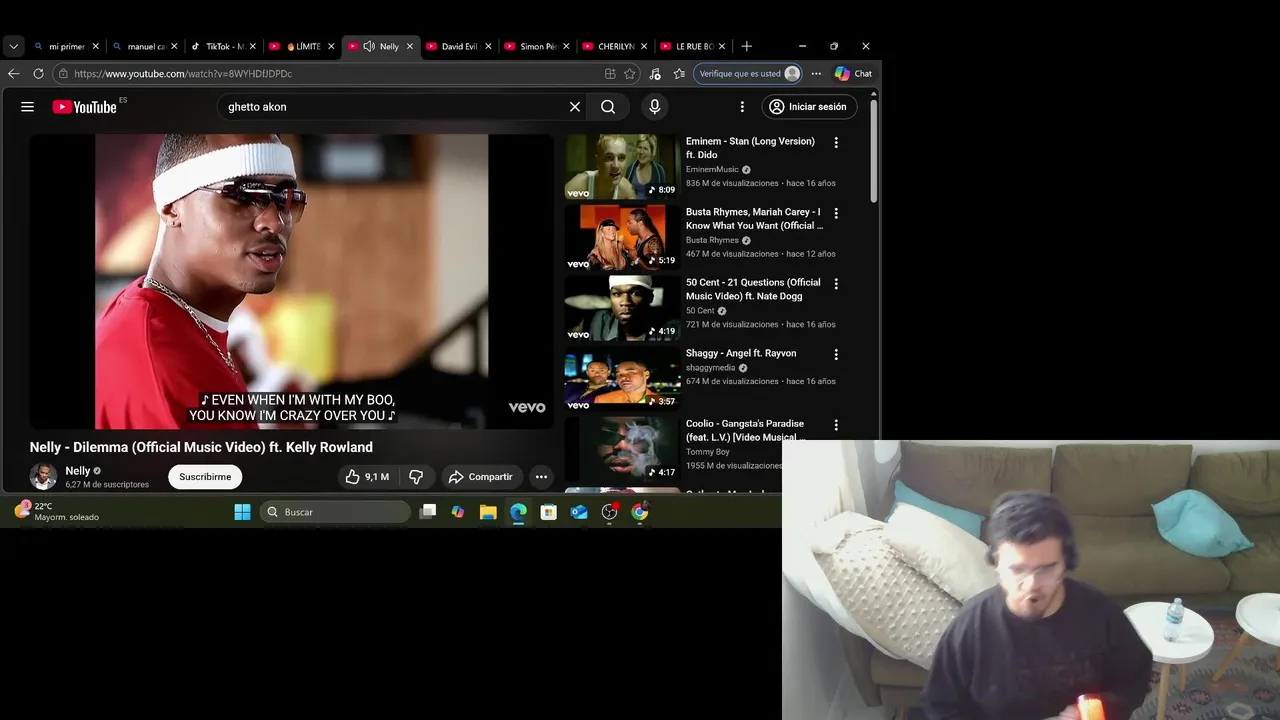Mute the Nelly tab via speaker icon
1280x720 pixels.
point(369,46)
